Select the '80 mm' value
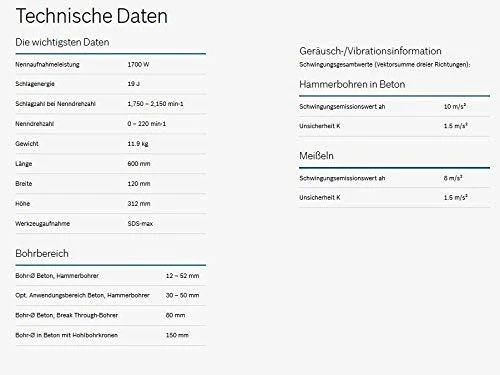The width and height of the screenshot is (500, 375). point(175,315)
